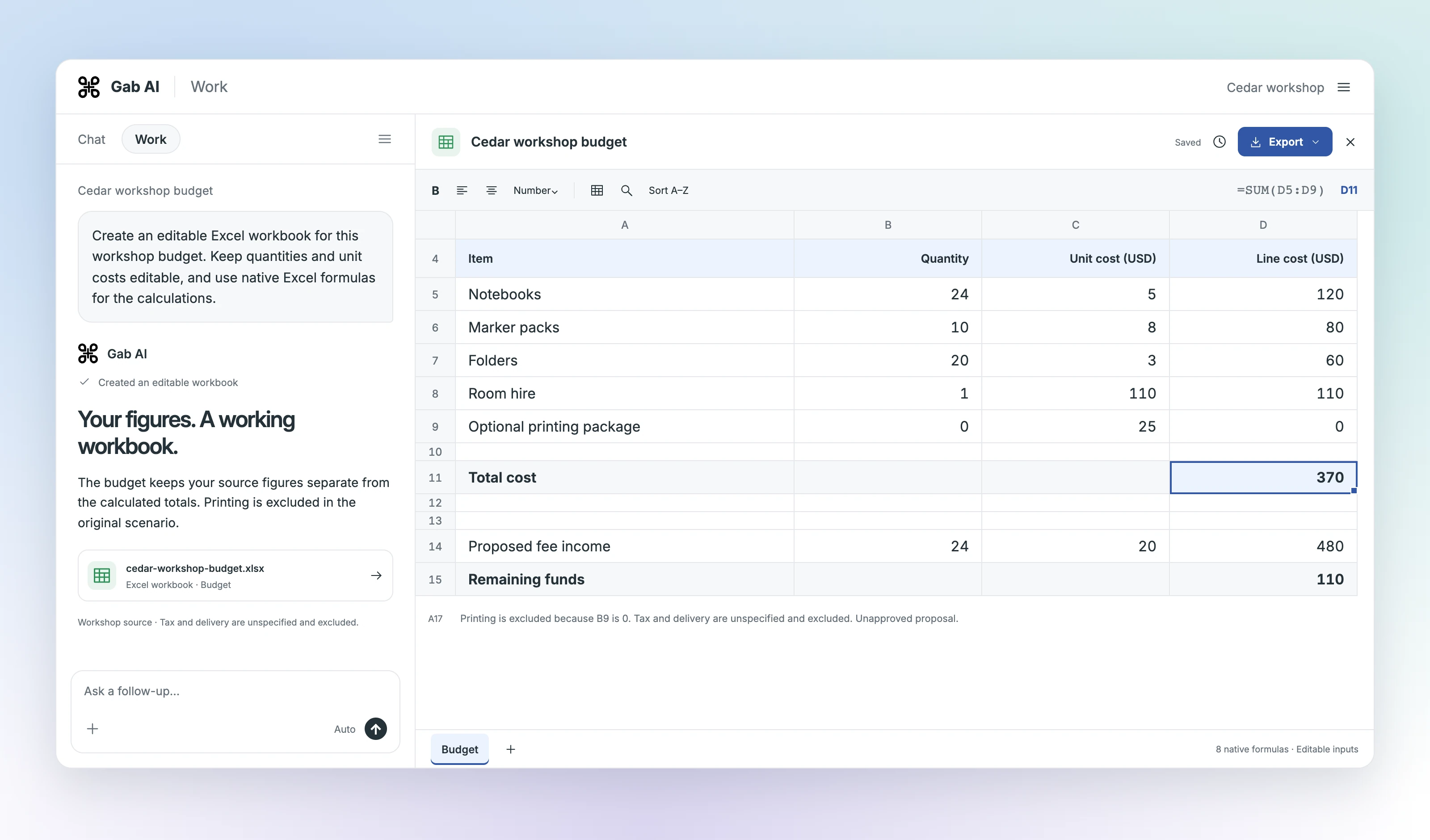The width and height of the screenshot is (1430, 840).
Task: Switch to the Chat tab
Action: (x=91, y=139)
